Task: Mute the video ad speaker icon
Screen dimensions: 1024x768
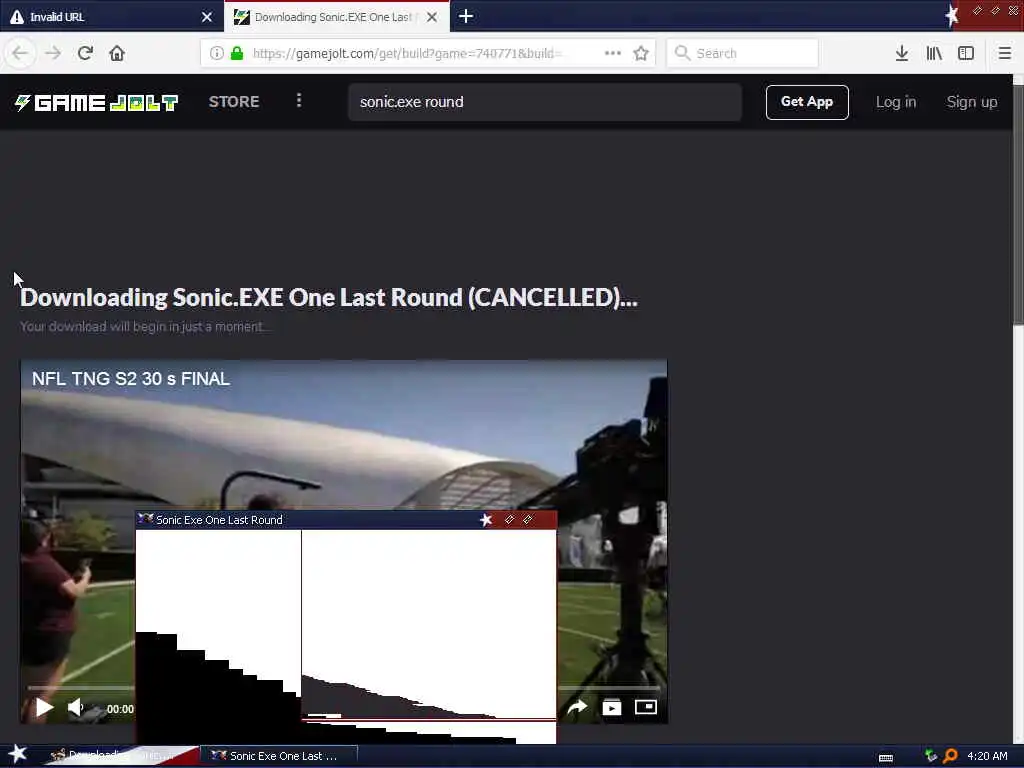Action: coord(76,707)
